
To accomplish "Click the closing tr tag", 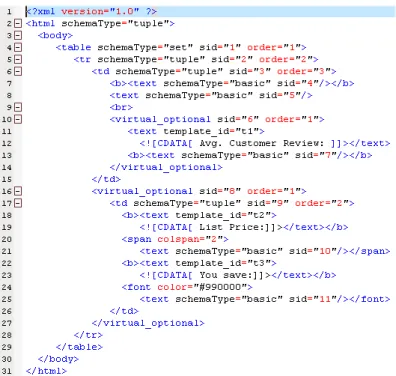I will [88, 335].
